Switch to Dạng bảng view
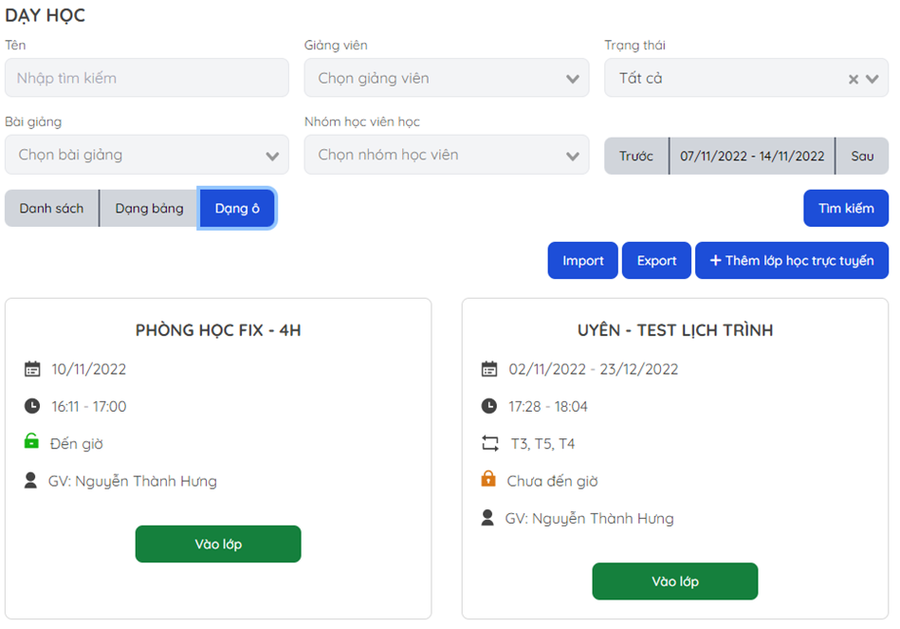This screenshot has height=629, width=900. [x=149, y=208]
